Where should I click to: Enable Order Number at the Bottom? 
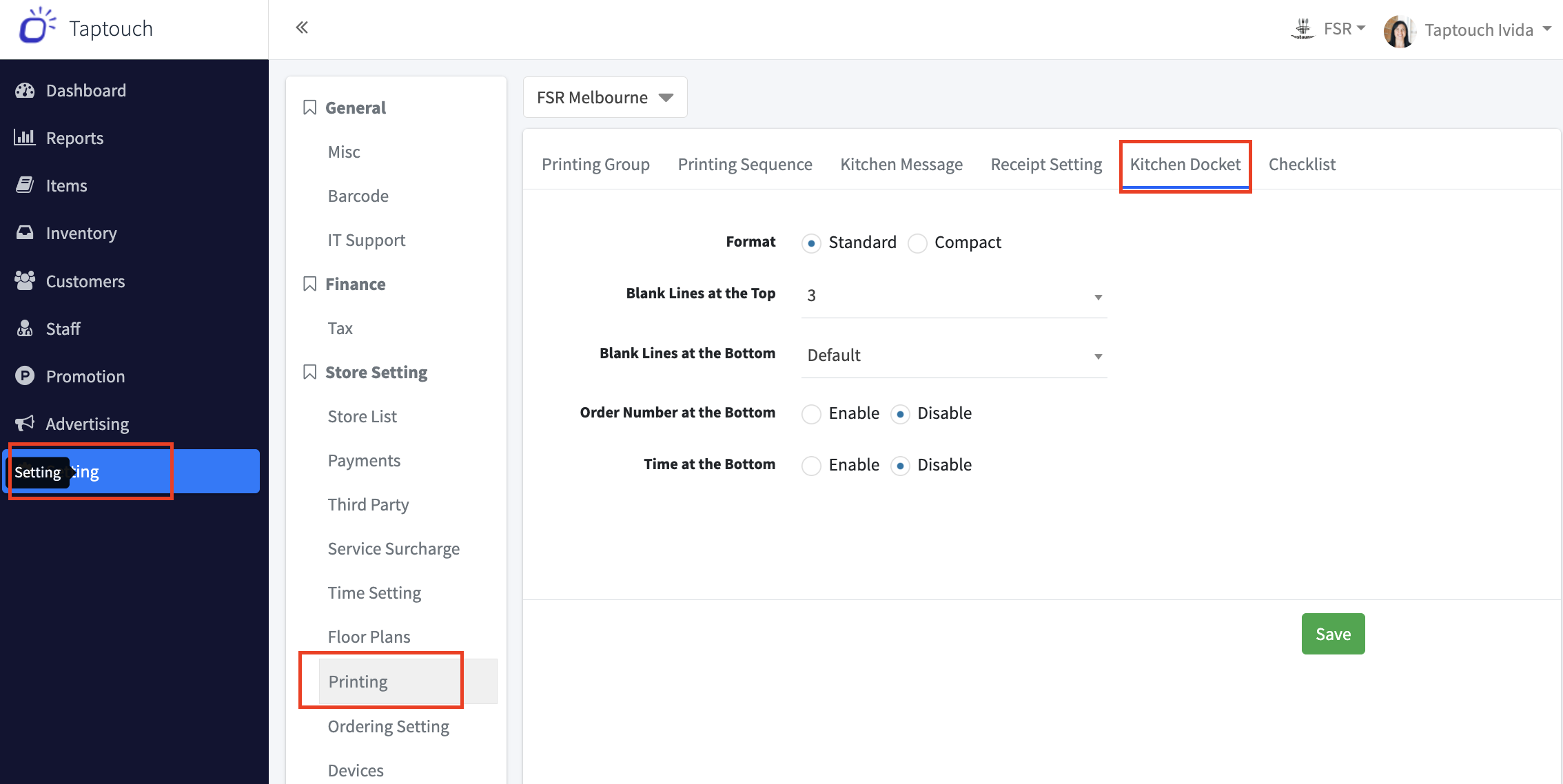[x=811, y=414]
